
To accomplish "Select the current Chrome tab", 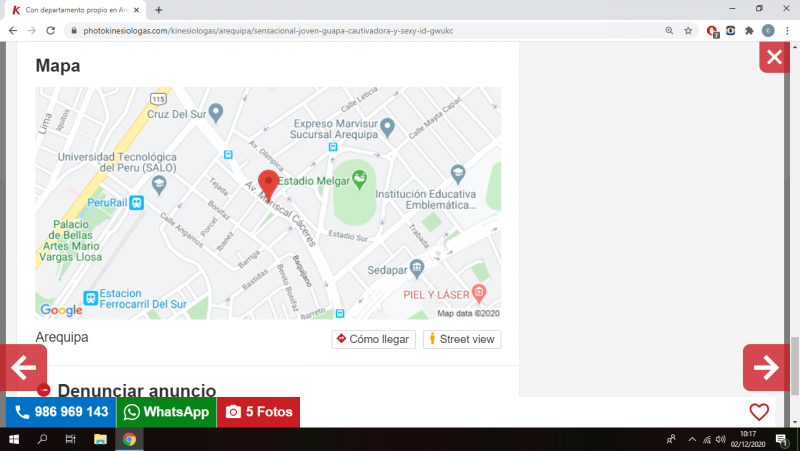I will 75,10.
